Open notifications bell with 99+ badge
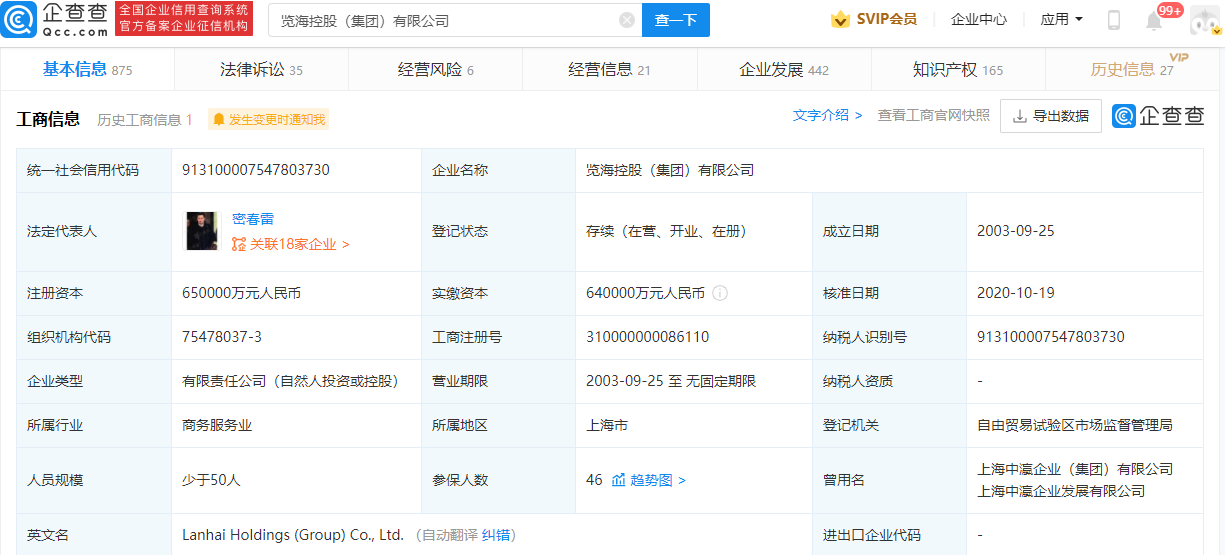The image size is (1225, 555). click(x=1156, y=19)
